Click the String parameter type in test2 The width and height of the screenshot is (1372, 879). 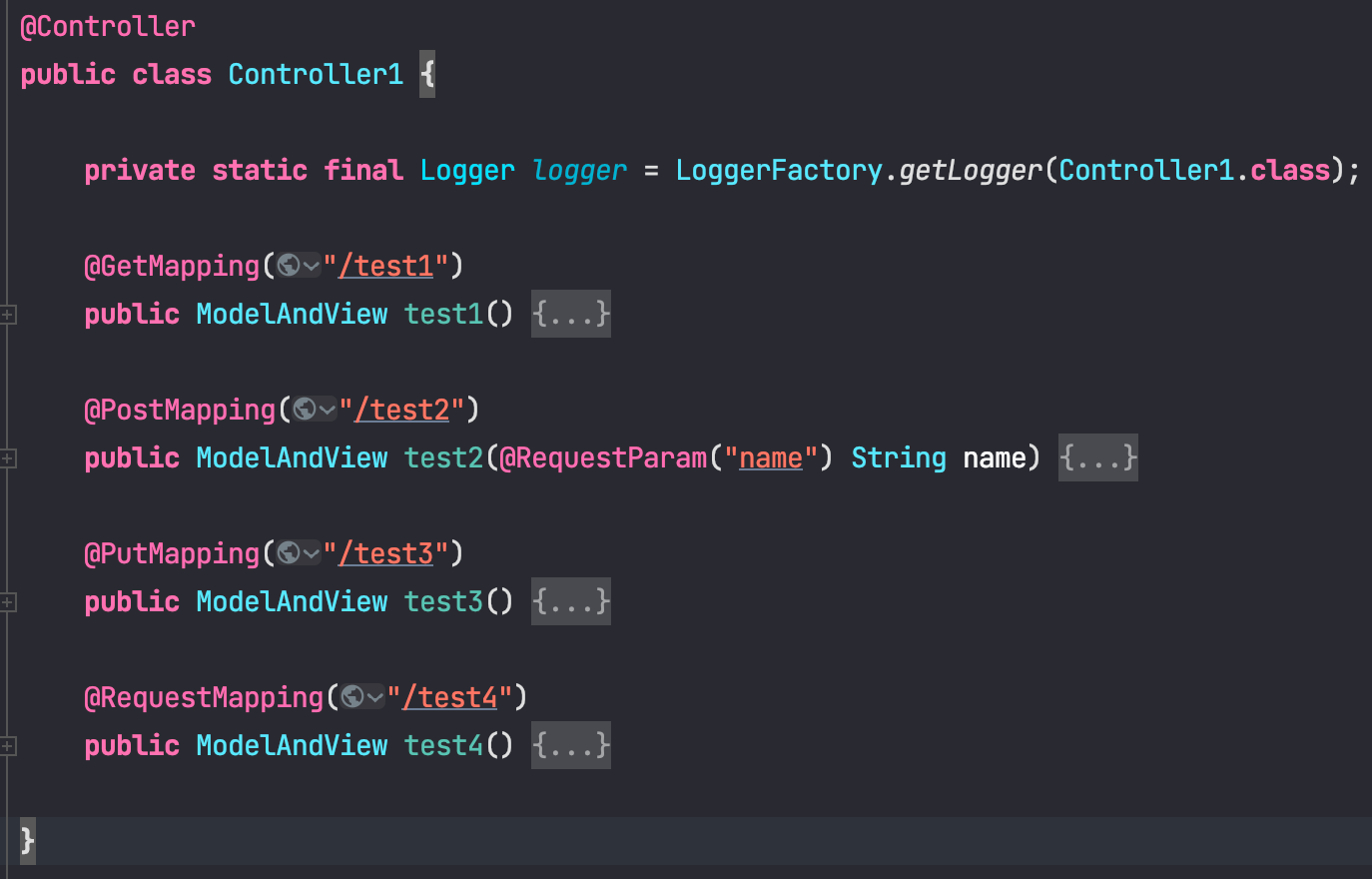(x=899, y=457)
